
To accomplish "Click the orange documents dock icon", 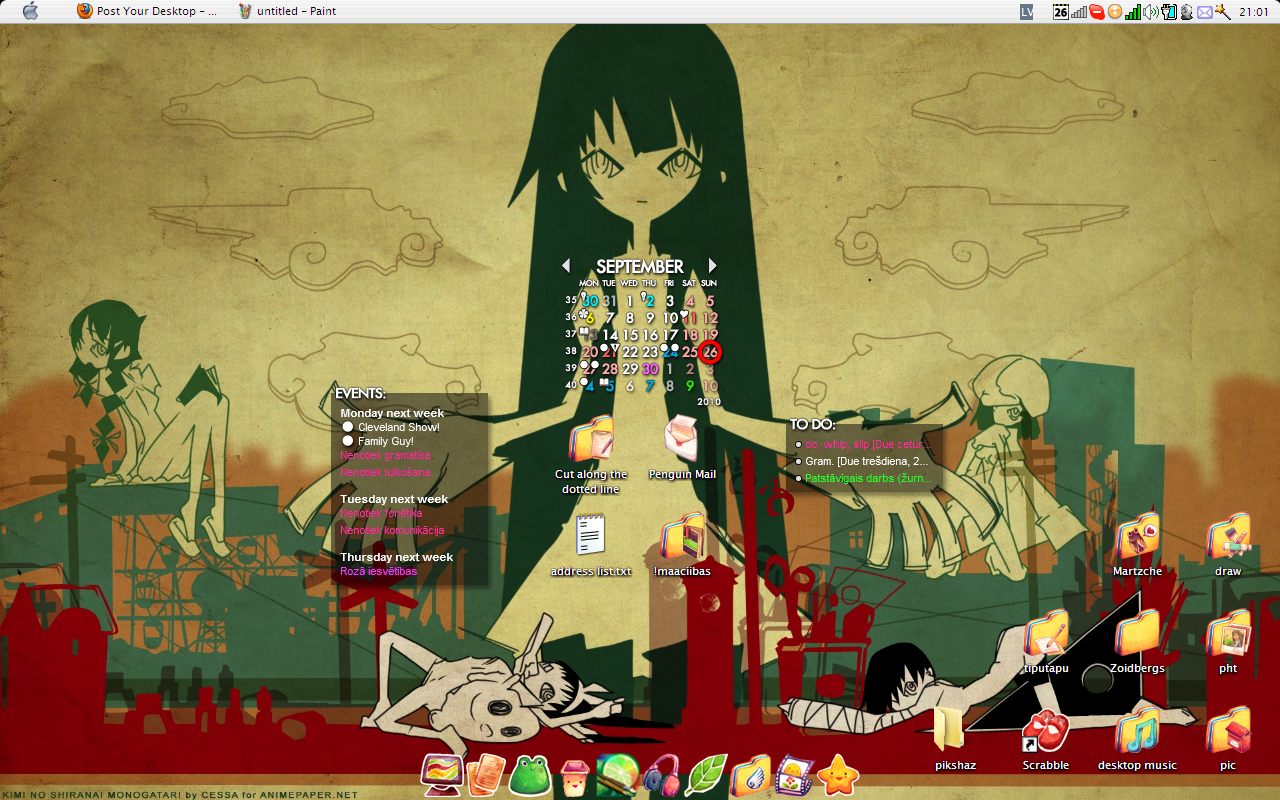I will 485,775.
